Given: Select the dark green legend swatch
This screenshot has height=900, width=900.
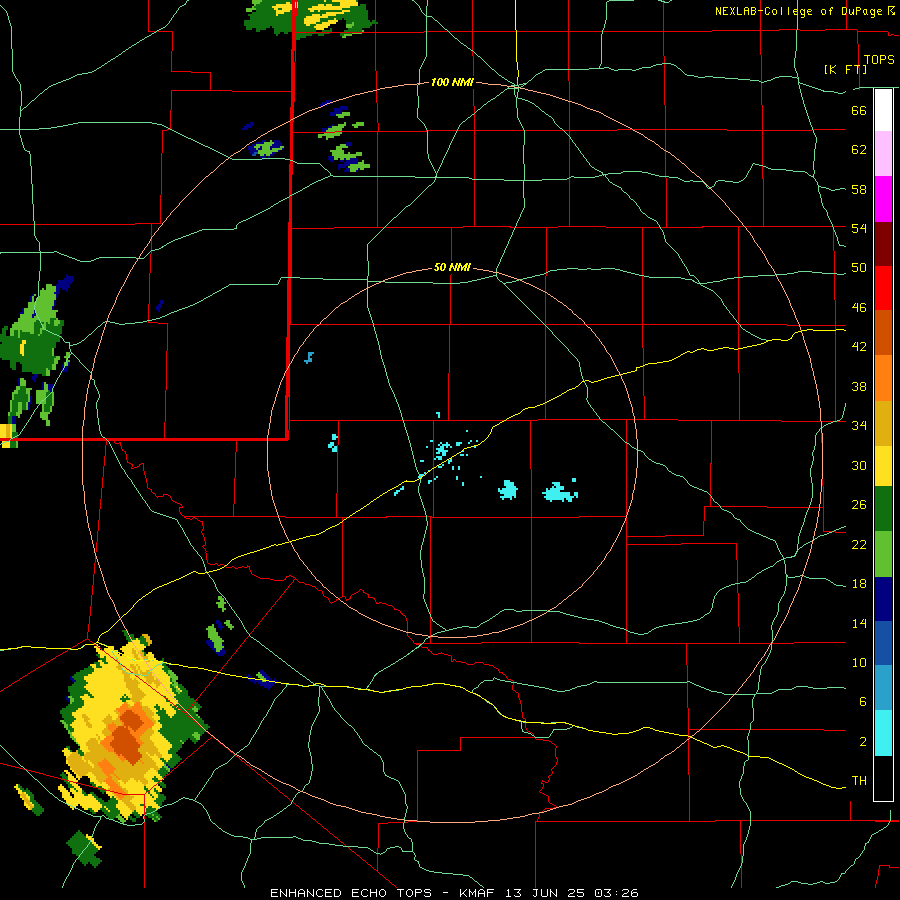Looking at the screenshot, I should click(883, 509).
